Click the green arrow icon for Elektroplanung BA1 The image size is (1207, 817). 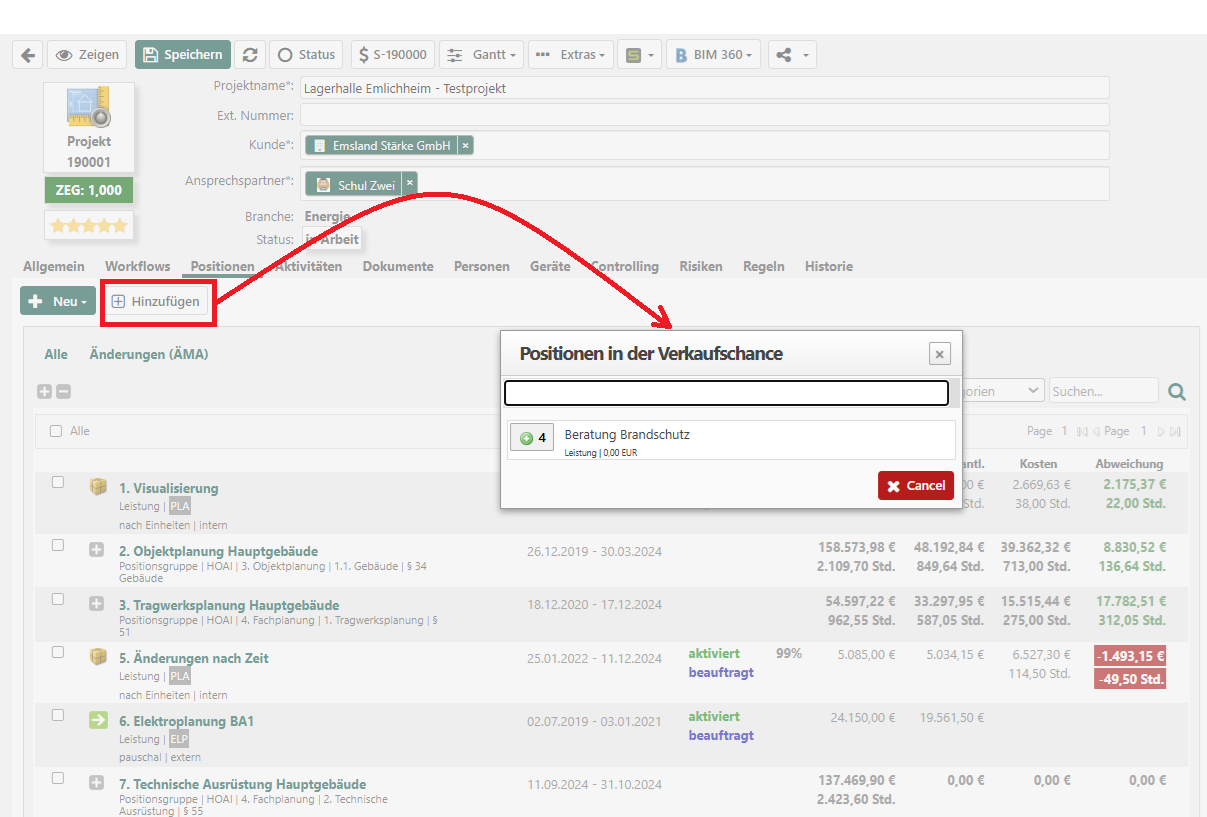[98, 721]
